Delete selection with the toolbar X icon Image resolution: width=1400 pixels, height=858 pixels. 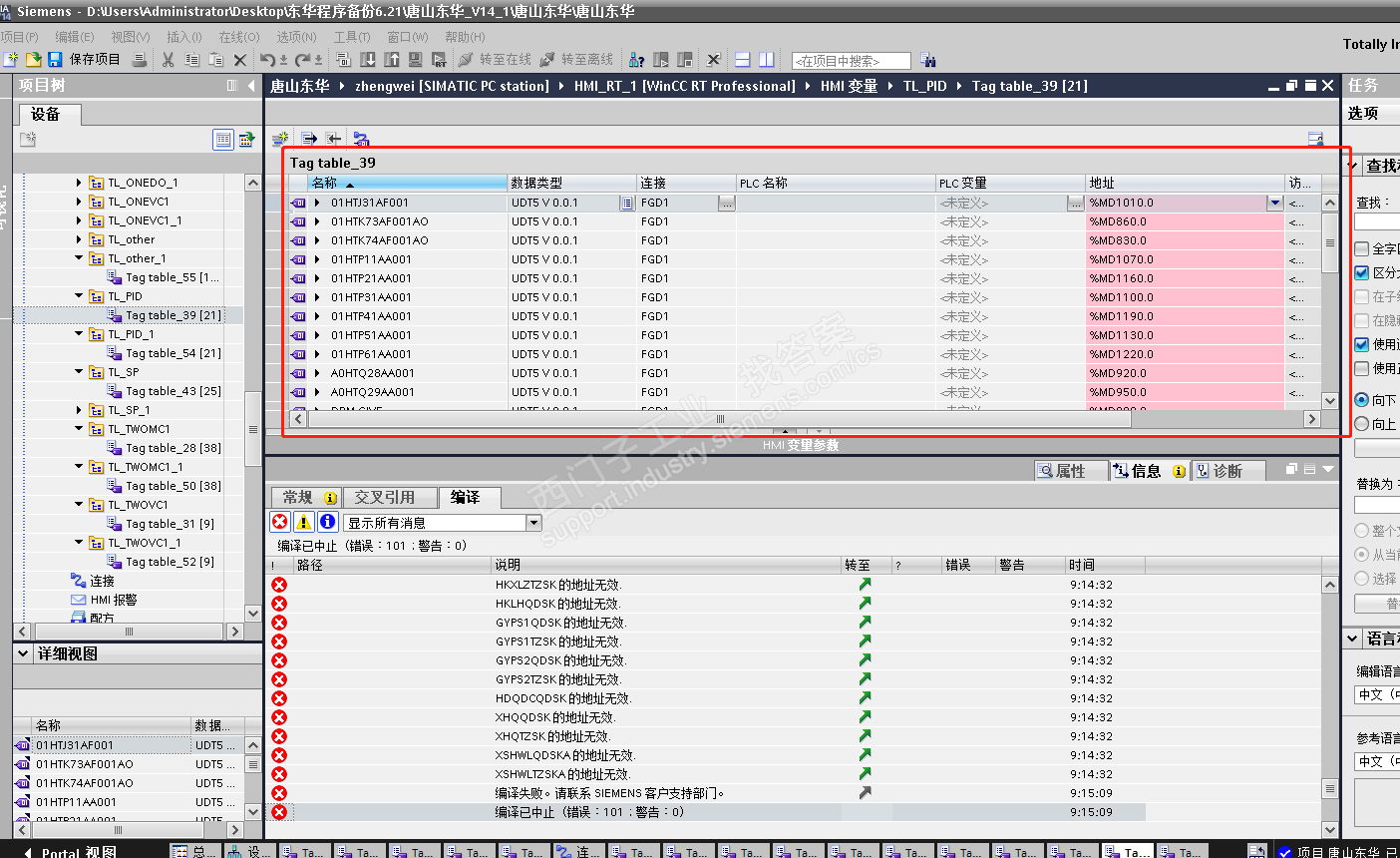point(240,60)
